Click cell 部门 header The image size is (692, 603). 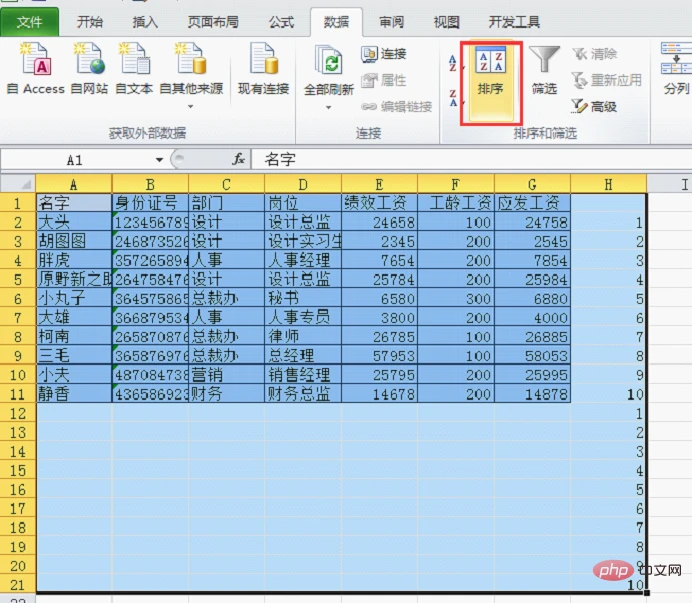coord(226,203)
